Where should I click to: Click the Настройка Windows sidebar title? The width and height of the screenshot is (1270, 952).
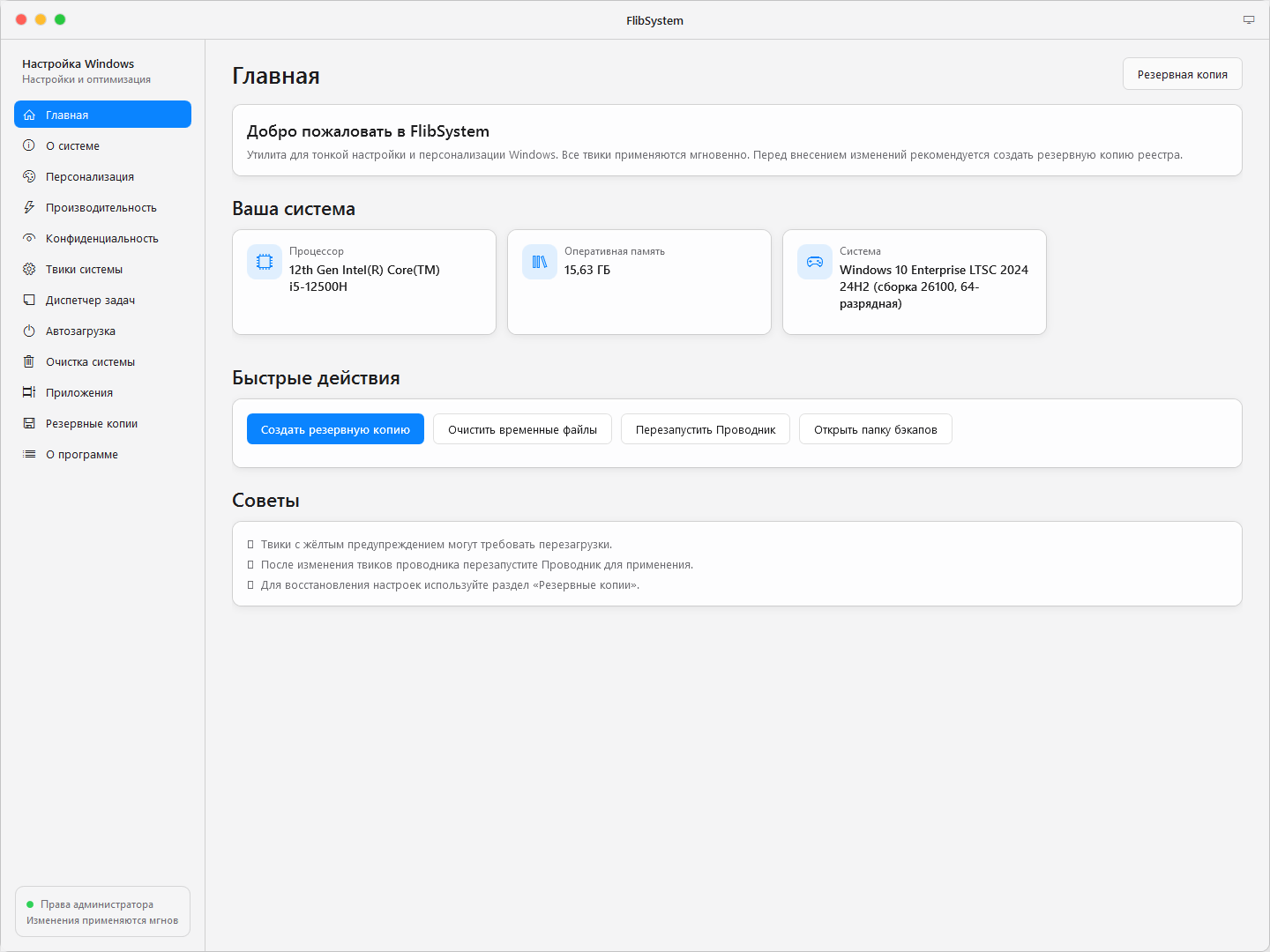pos(78,63)
